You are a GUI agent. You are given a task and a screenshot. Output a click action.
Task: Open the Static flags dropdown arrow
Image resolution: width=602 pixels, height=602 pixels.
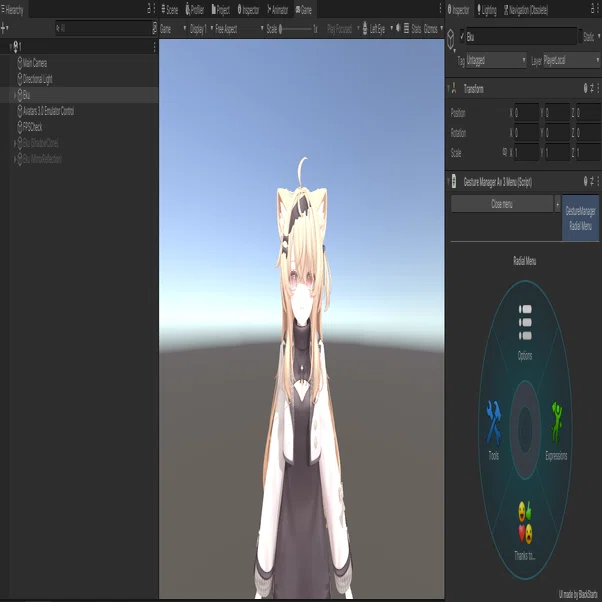[x=599, y=37]
